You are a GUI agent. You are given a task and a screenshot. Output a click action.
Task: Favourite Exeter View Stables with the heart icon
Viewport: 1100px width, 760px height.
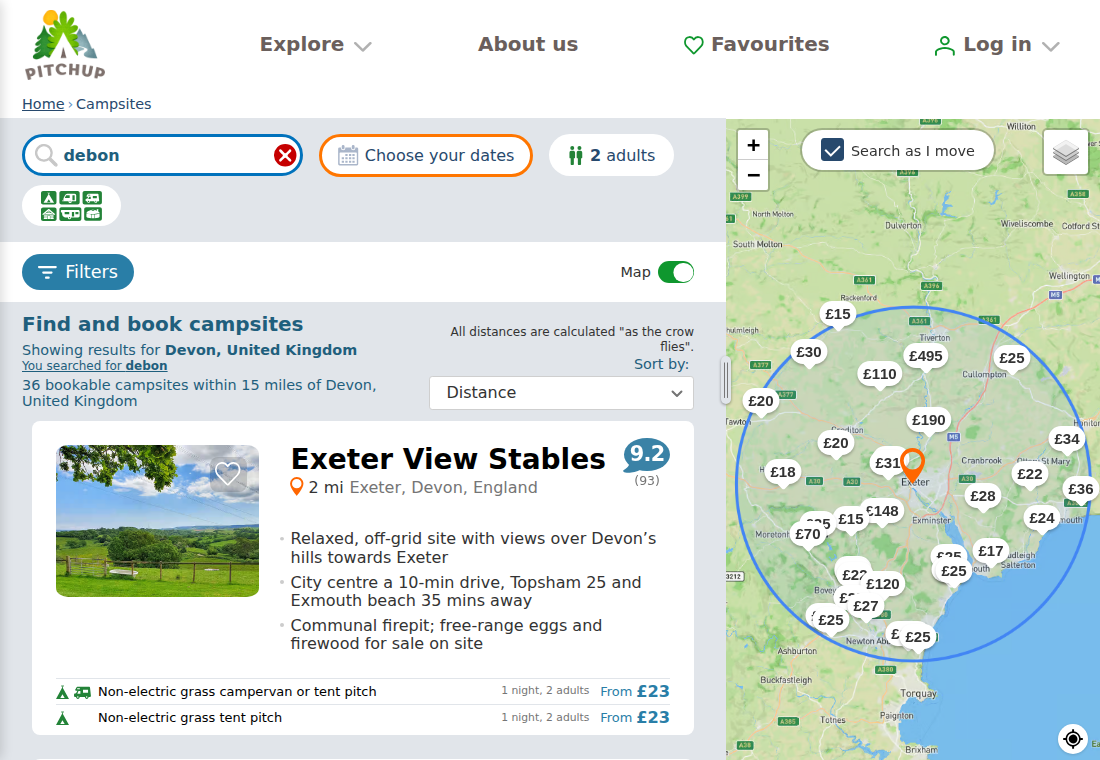(x=227, y=474)
